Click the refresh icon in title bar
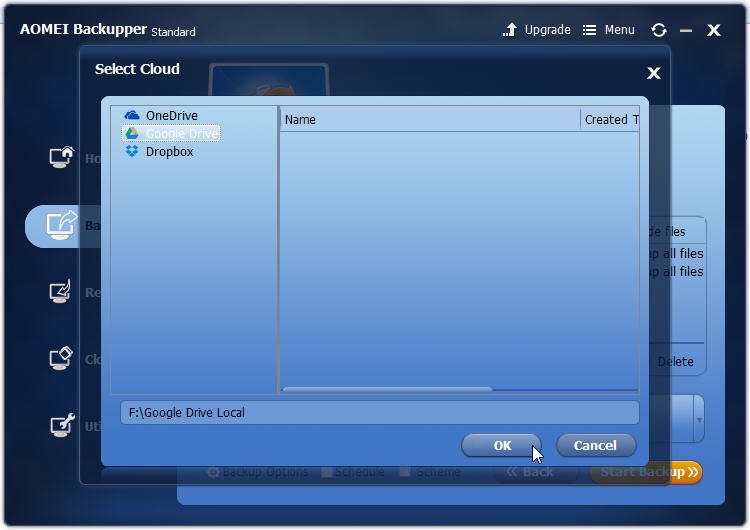The height and width of the screenshot is (530, 750). (x=659, y=30)
